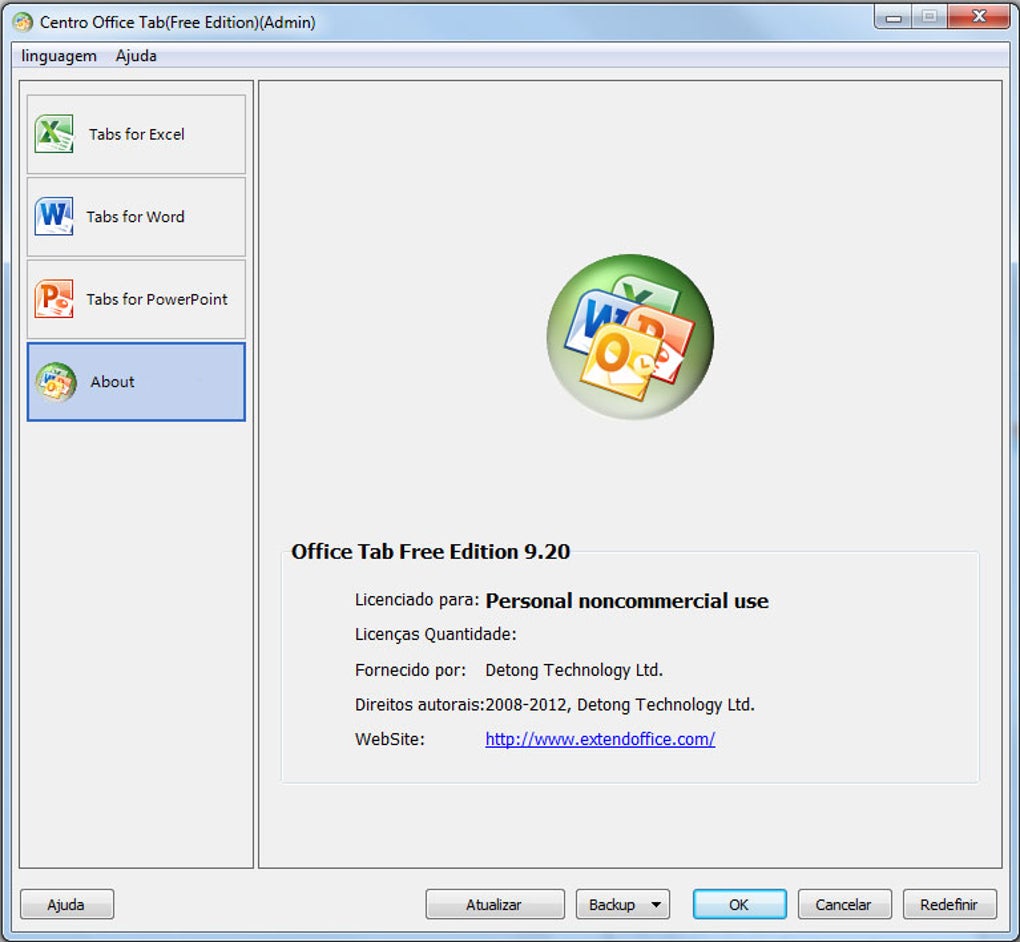Click the Ajuda button at bottom left
Image resolution: width=1020 pixels, height=942 pixels.
point(67,904)
